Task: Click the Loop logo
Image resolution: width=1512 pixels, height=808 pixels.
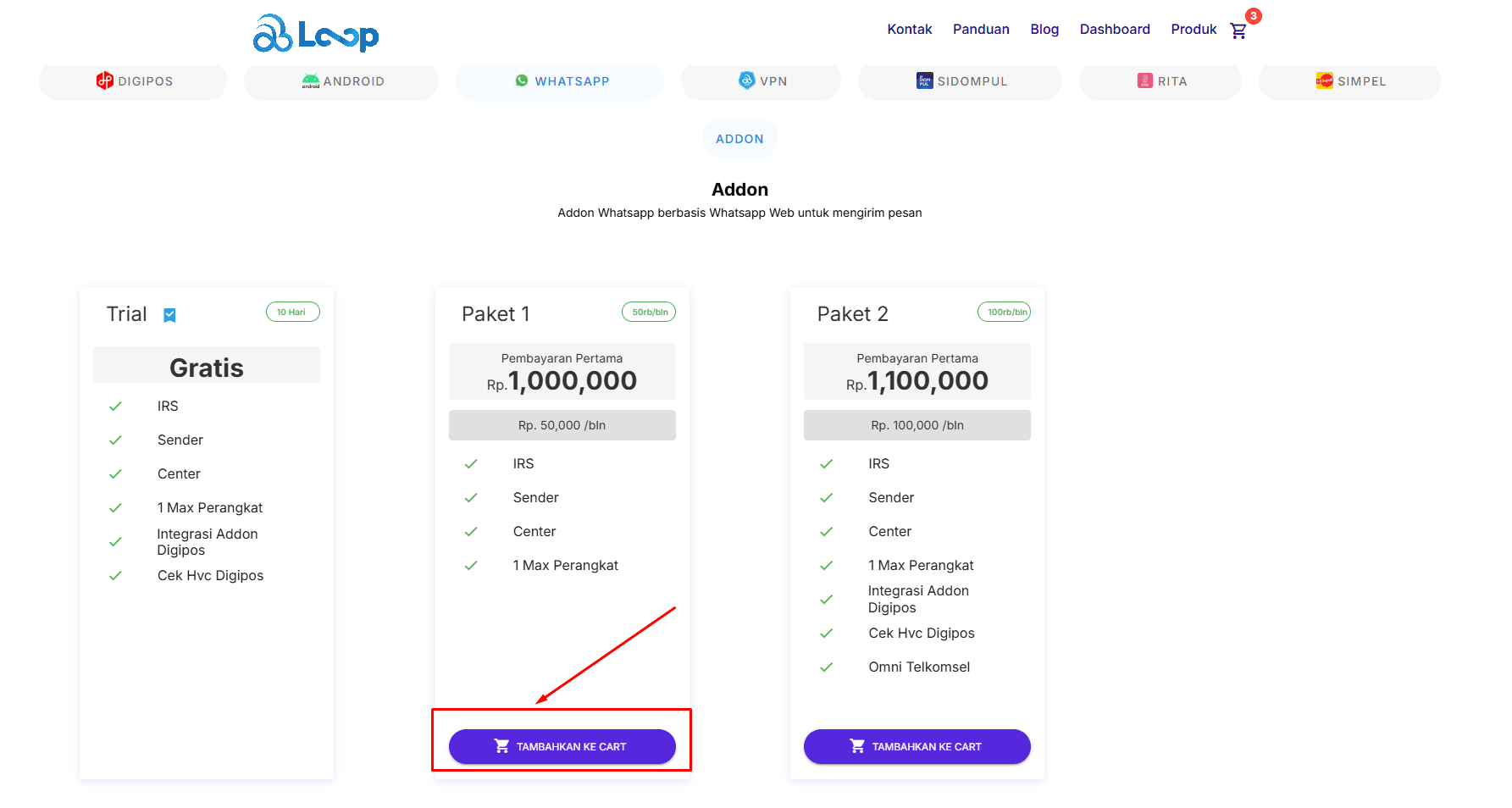Action: pos(316,34)
